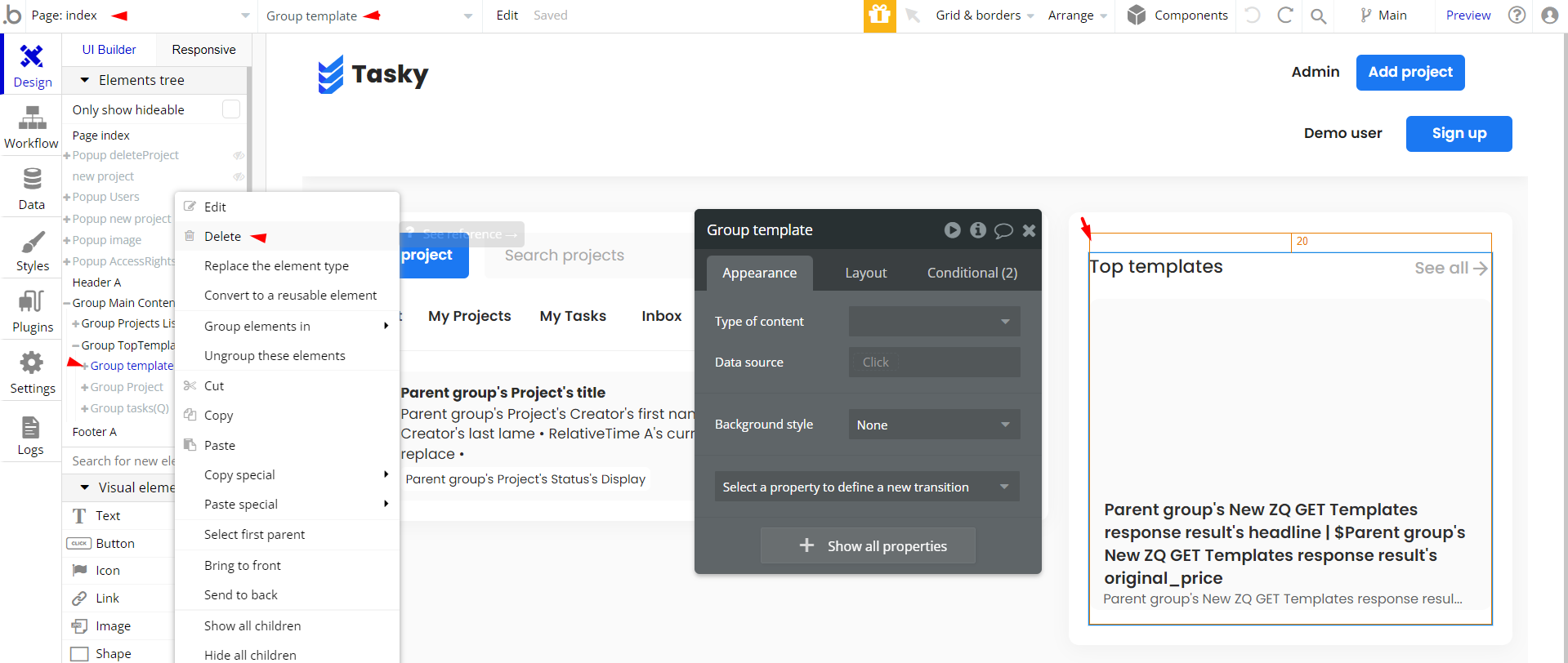Select Footer A in elements tree

pyautogui.click(x=94, y=432)
